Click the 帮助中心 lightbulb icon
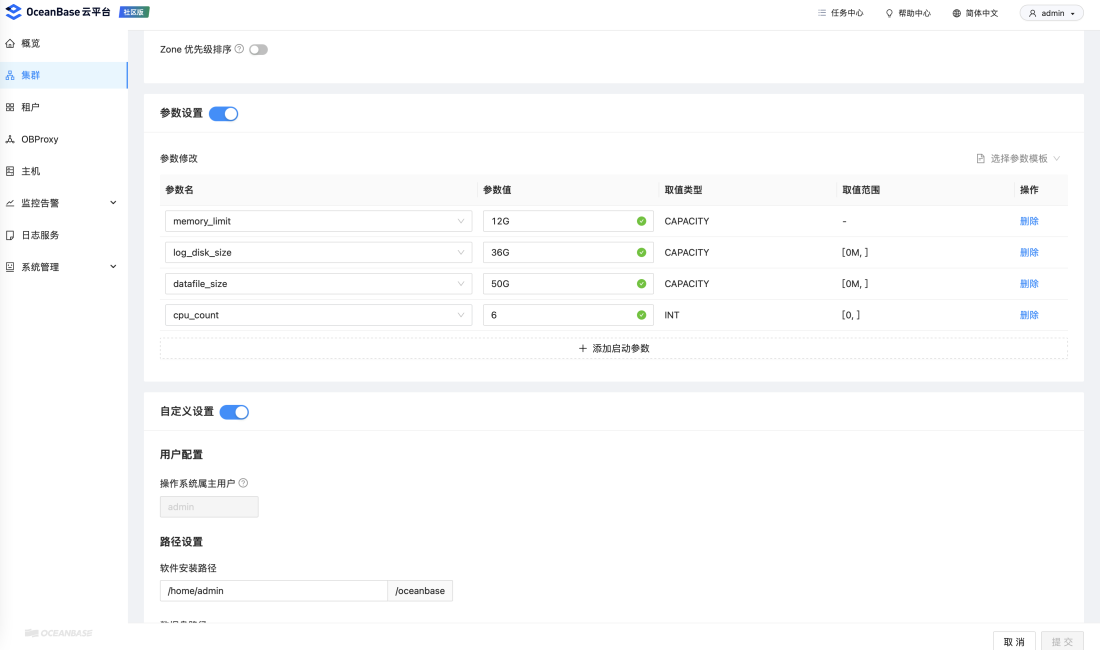The width and height of the screenshot is (1100, 650). [890, 13]
